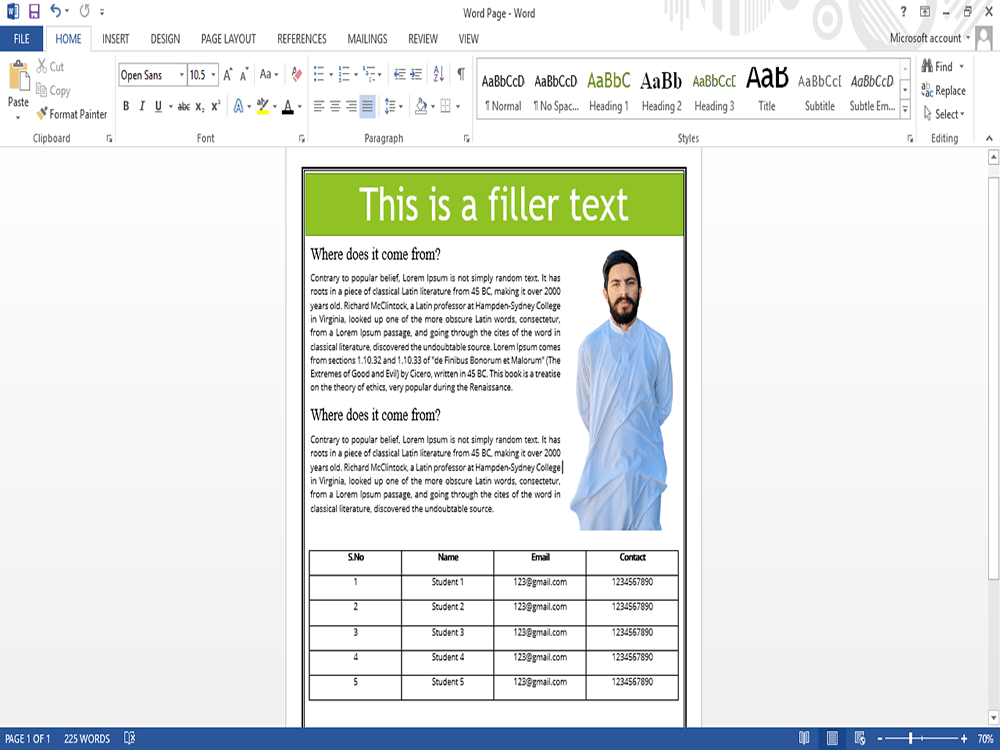
Task: Click the zoom slider handle
Action: pos(911,739)
